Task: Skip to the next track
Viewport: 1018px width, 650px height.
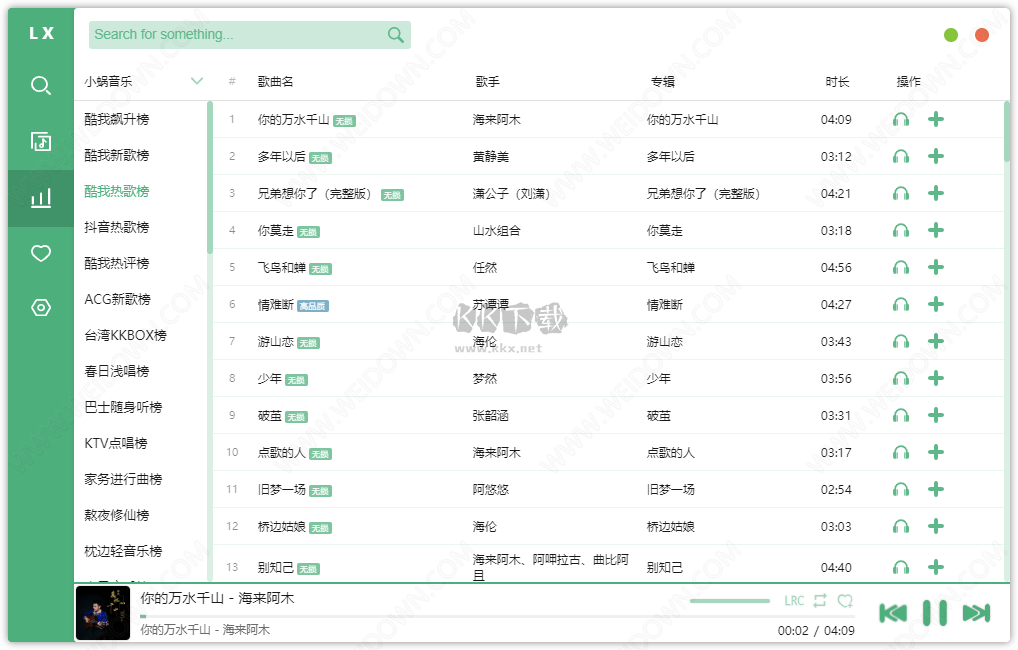Action: click(977, 611)
